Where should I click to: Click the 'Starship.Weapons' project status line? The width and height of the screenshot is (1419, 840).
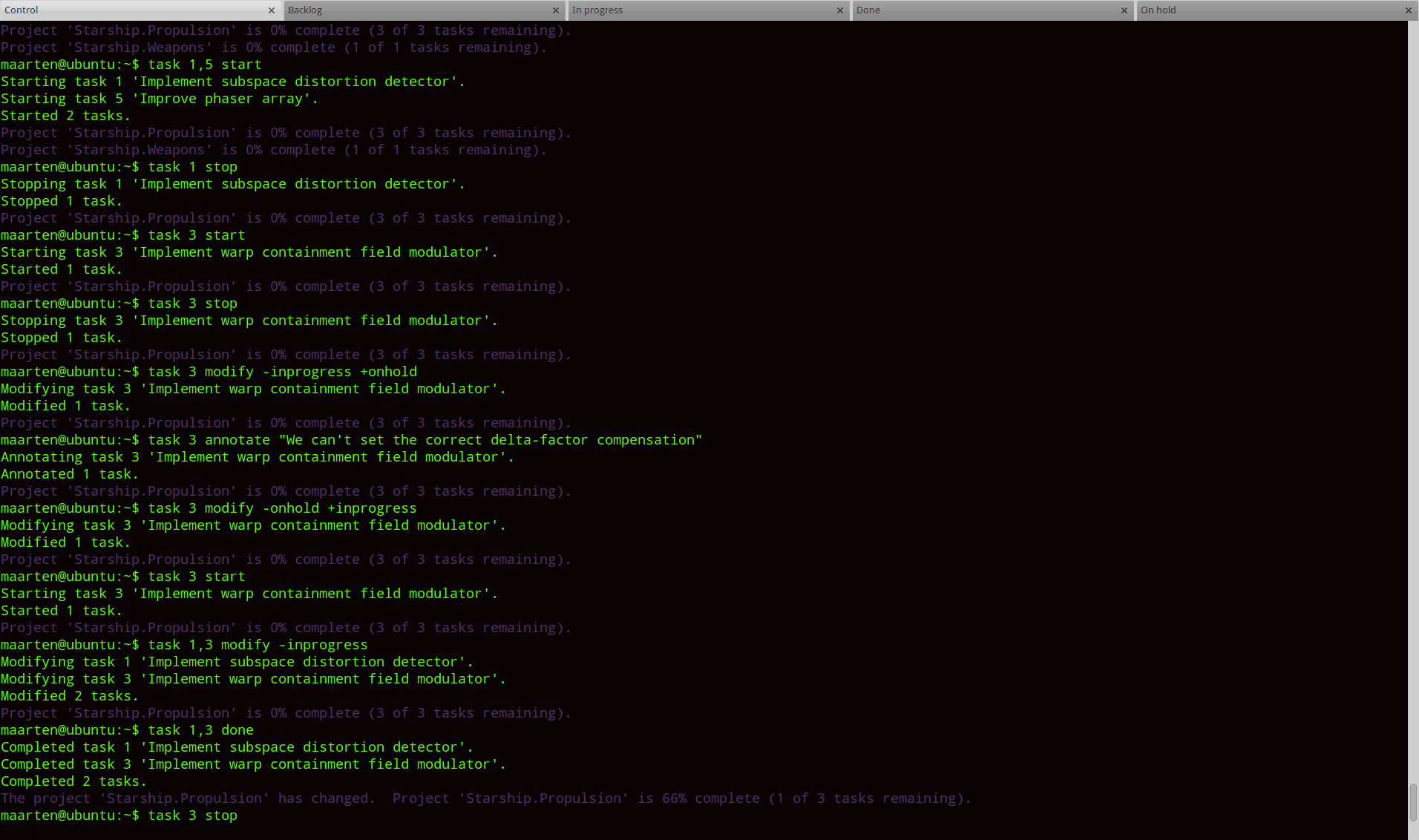point(273,47)
